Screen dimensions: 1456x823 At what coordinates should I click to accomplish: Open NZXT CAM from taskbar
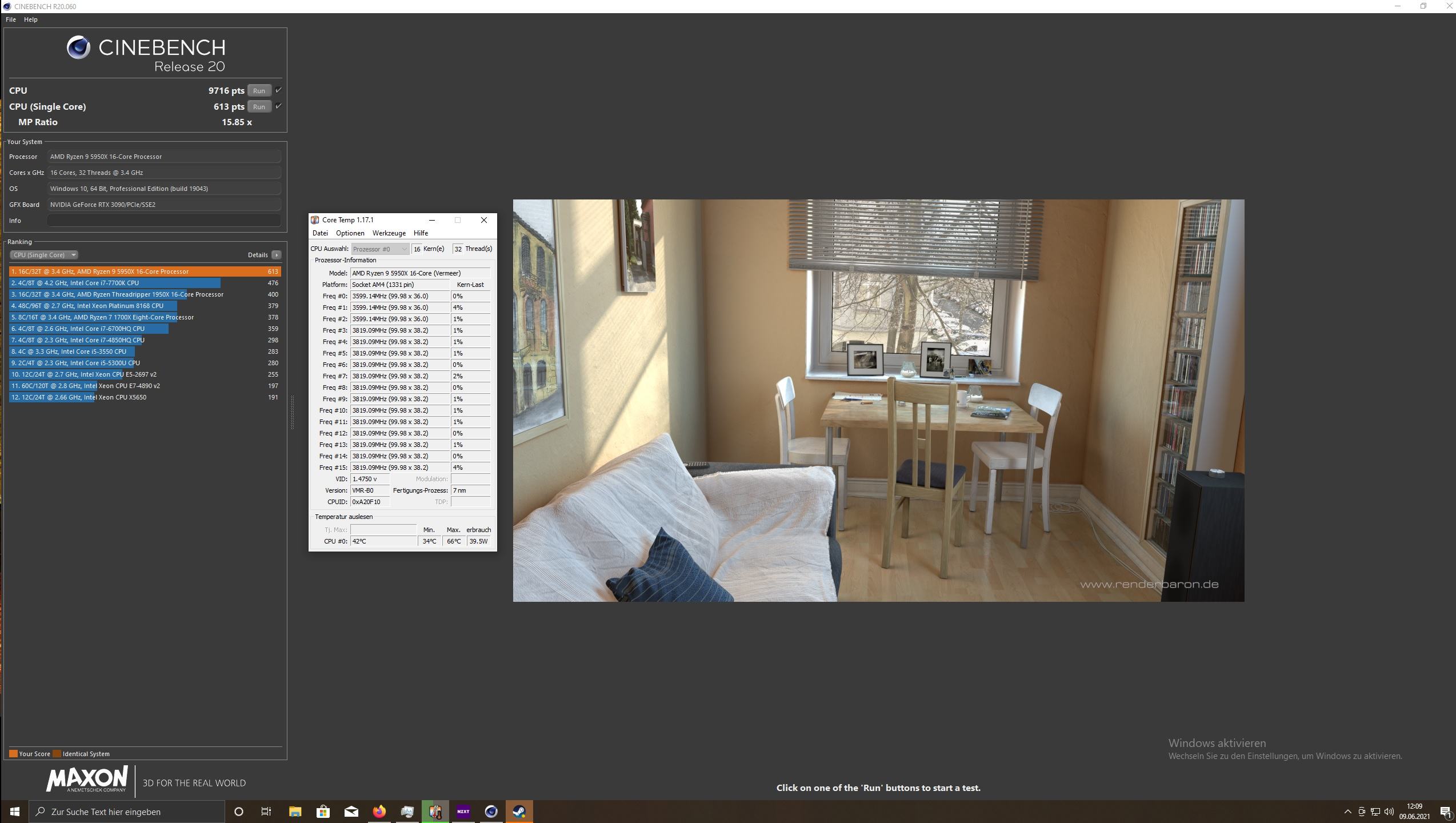[463, 812]
